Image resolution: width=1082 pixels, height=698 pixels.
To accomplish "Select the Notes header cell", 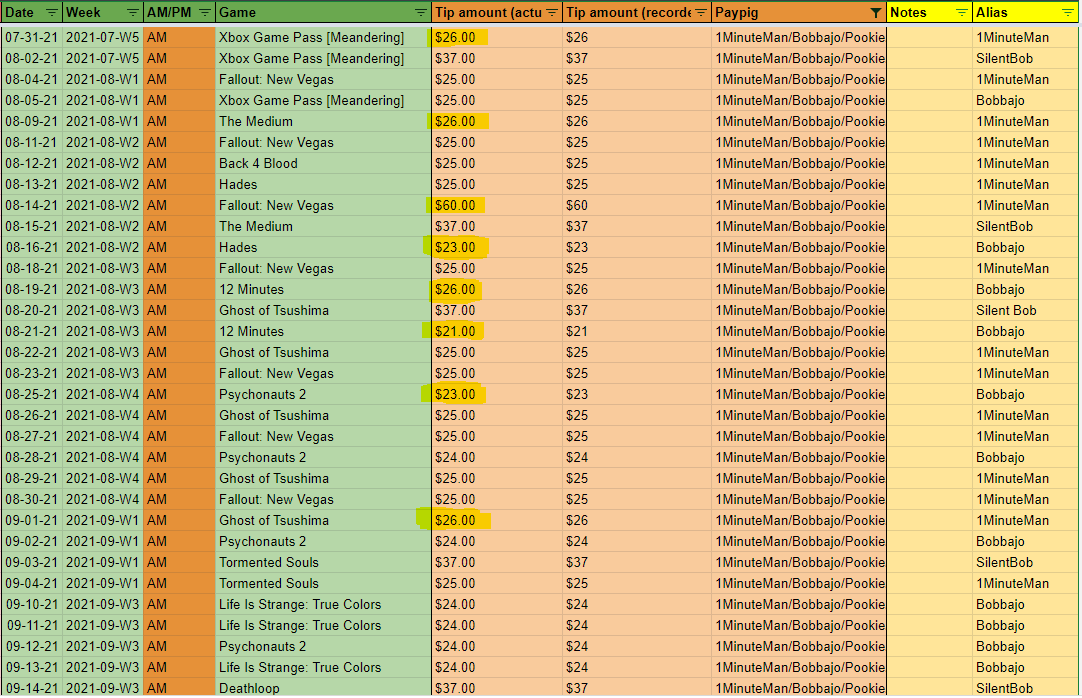I will [x=929, y=12].
